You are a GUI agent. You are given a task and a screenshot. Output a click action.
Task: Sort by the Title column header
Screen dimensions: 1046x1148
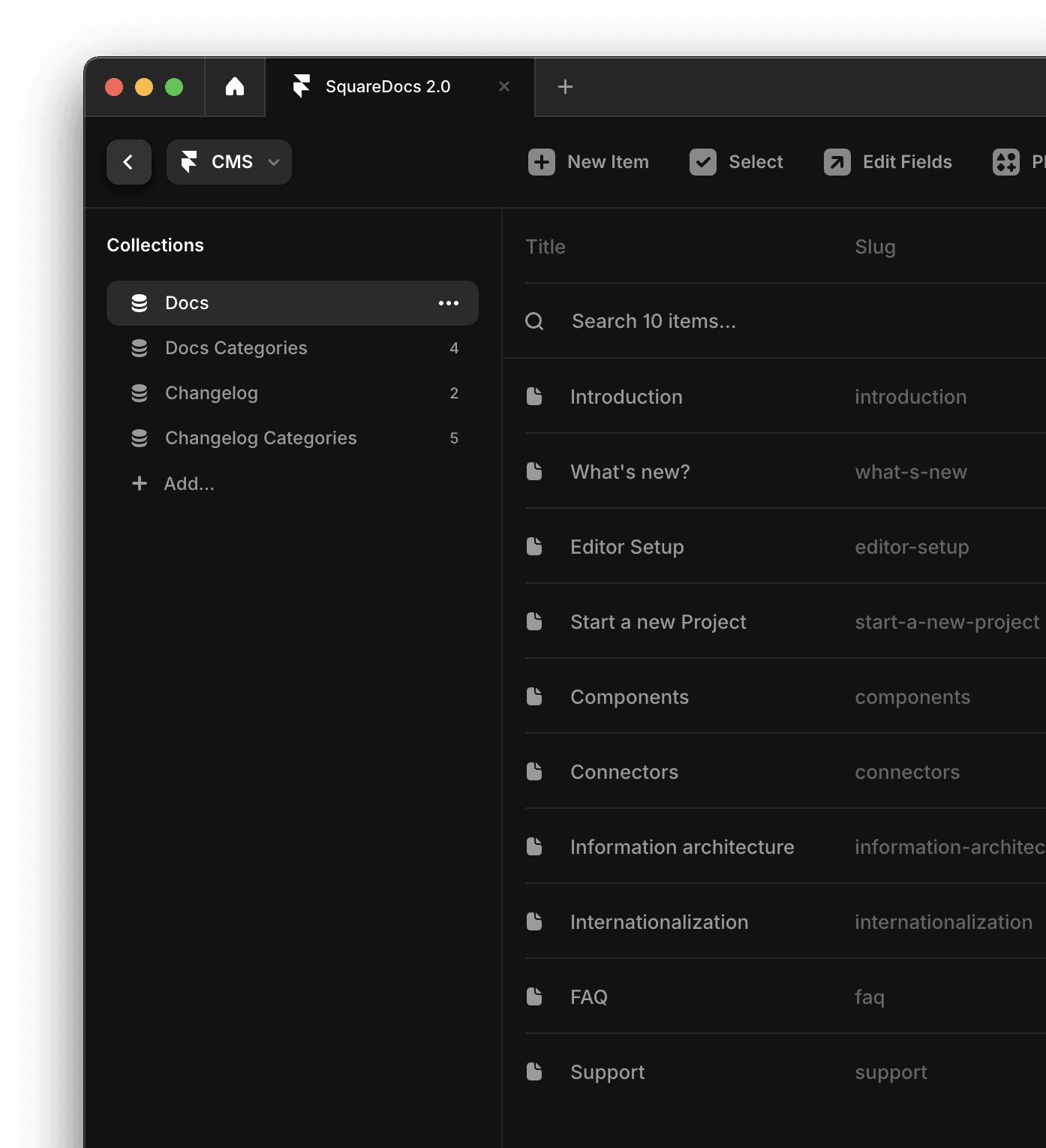tap(546, 247)
